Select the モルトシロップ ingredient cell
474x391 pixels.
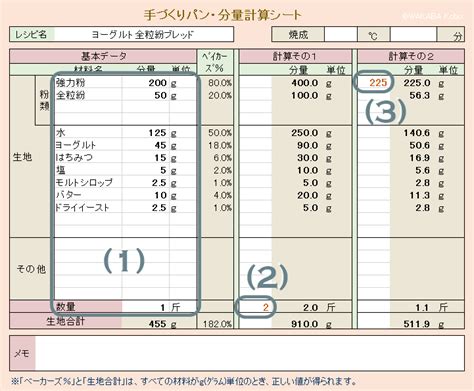(88, 183)
